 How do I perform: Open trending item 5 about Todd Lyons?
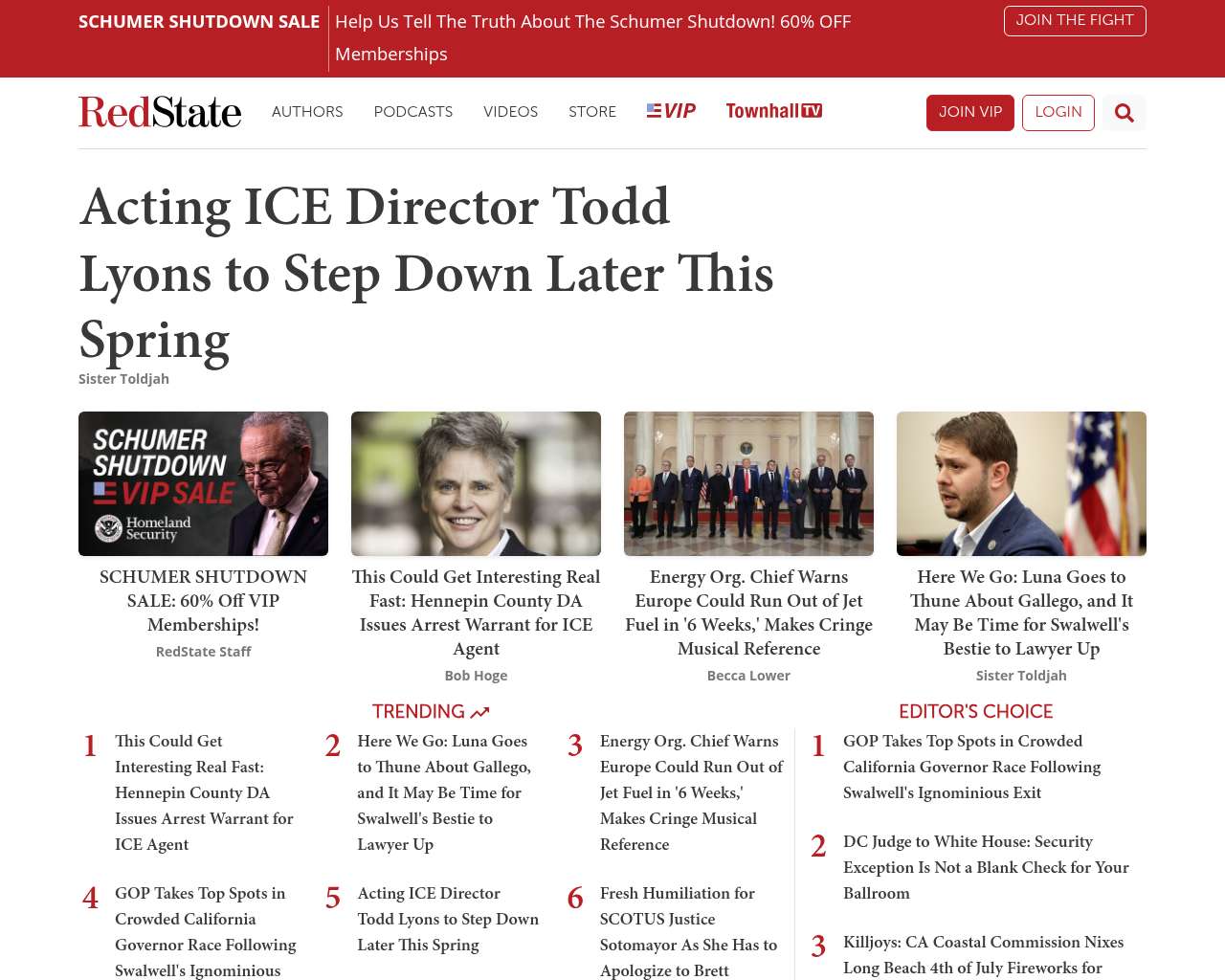click(x=448, y=919)
